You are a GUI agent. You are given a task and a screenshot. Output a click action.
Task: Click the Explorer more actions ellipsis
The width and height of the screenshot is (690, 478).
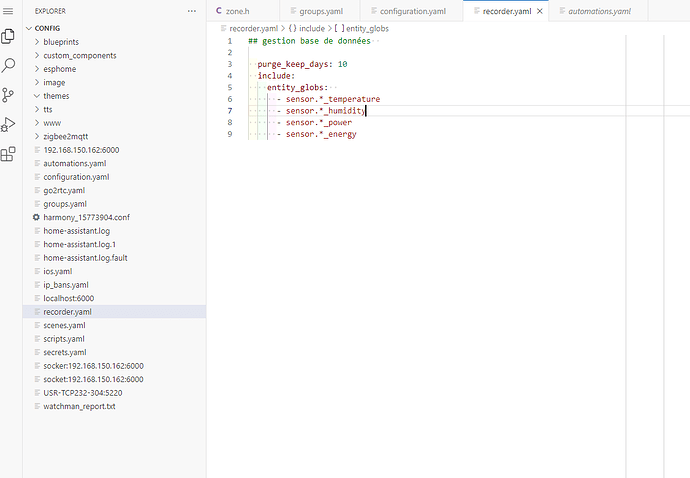coord(192,11)
